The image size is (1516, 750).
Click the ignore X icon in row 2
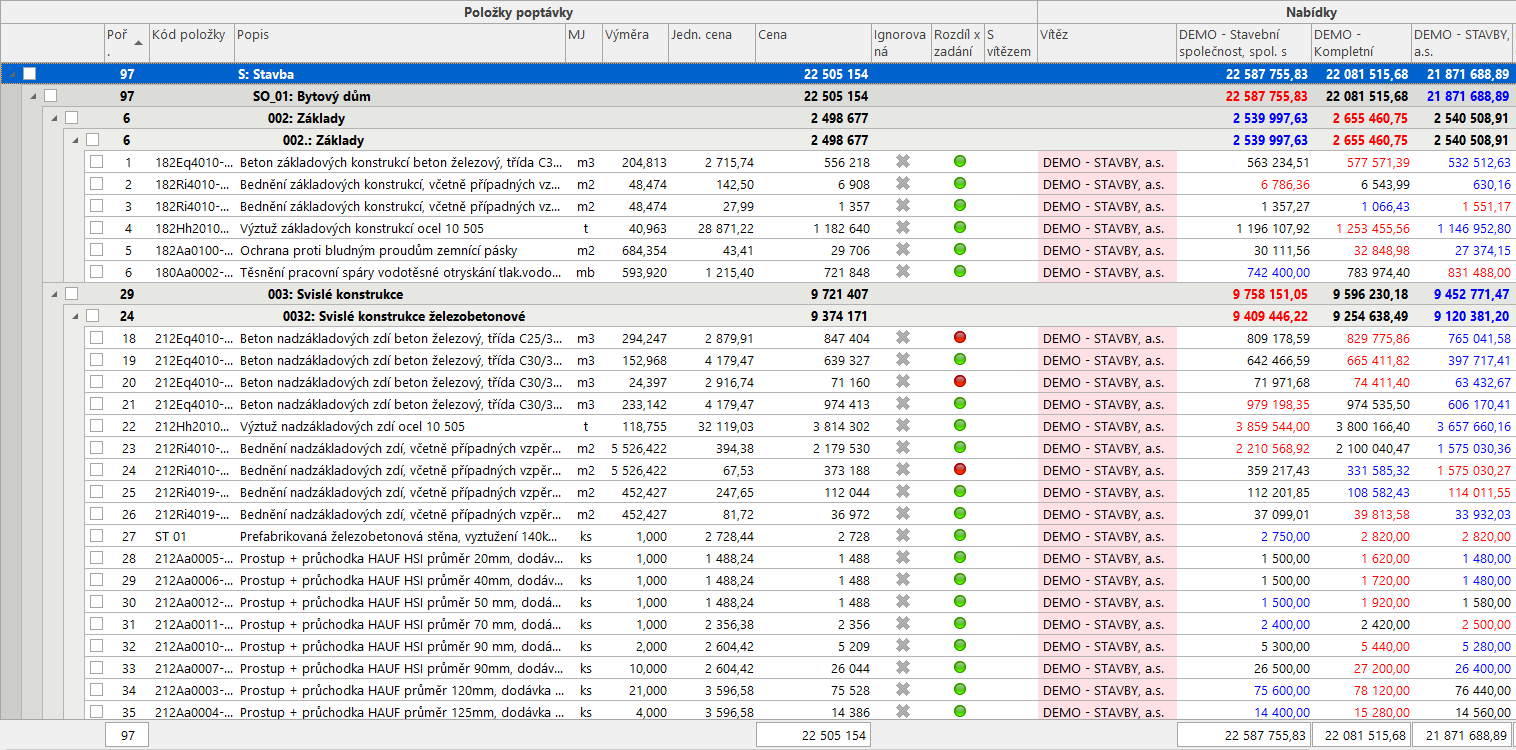coord(902,184)
